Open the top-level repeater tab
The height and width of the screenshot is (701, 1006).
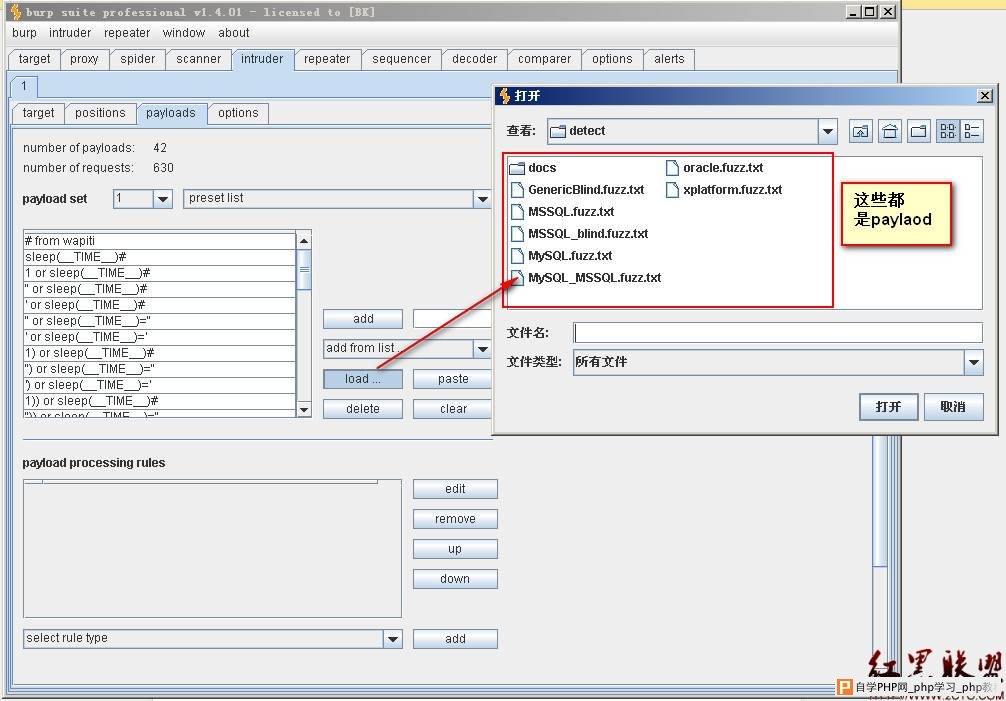pos(327,59)
